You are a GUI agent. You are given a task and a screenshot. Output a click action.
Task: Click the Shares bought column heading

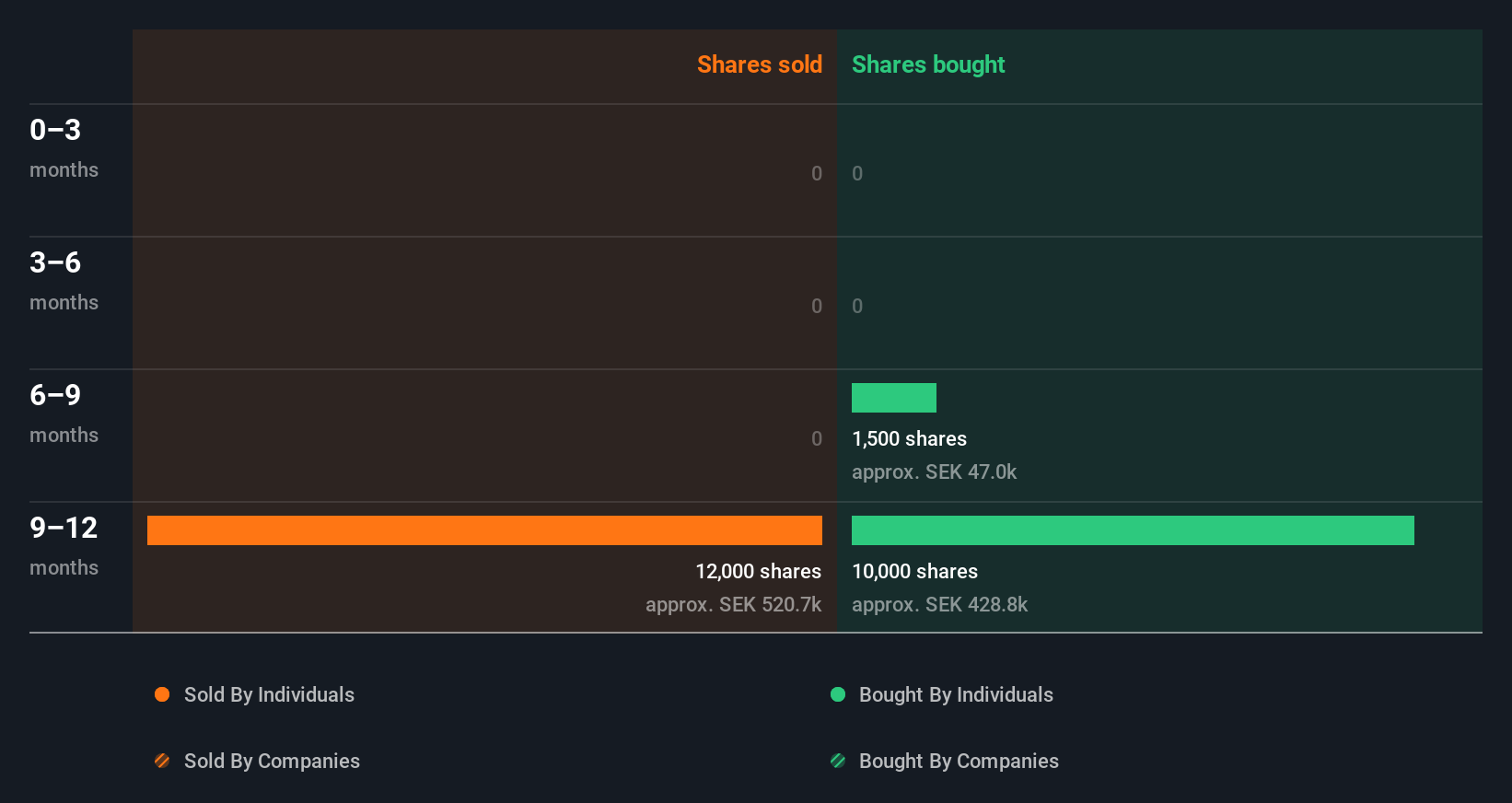click(x=928, y=64)
